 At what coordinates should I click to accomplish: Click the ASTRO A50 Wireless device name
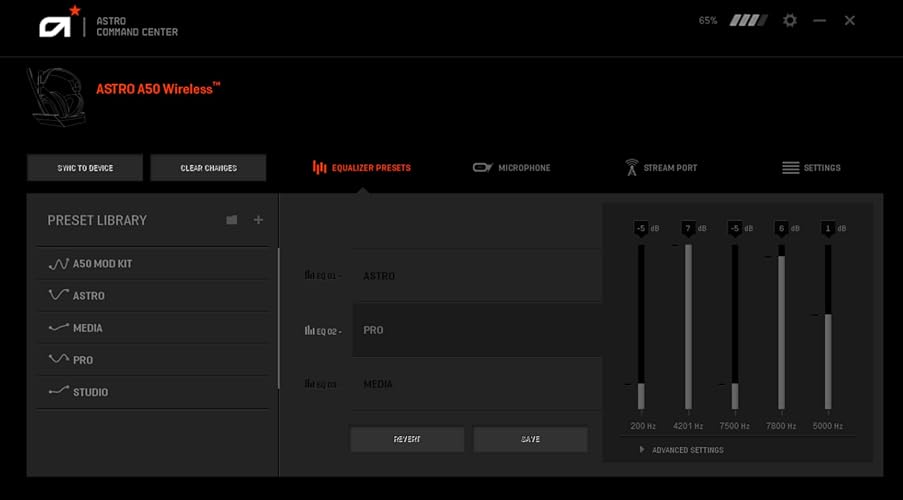[x=158, y=89]
